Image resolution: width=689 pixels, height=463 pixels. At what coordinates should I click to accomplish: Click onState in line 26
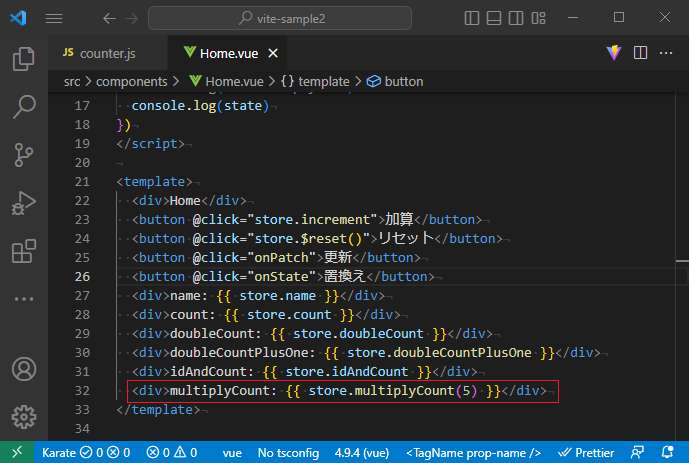tap(282, 277)
